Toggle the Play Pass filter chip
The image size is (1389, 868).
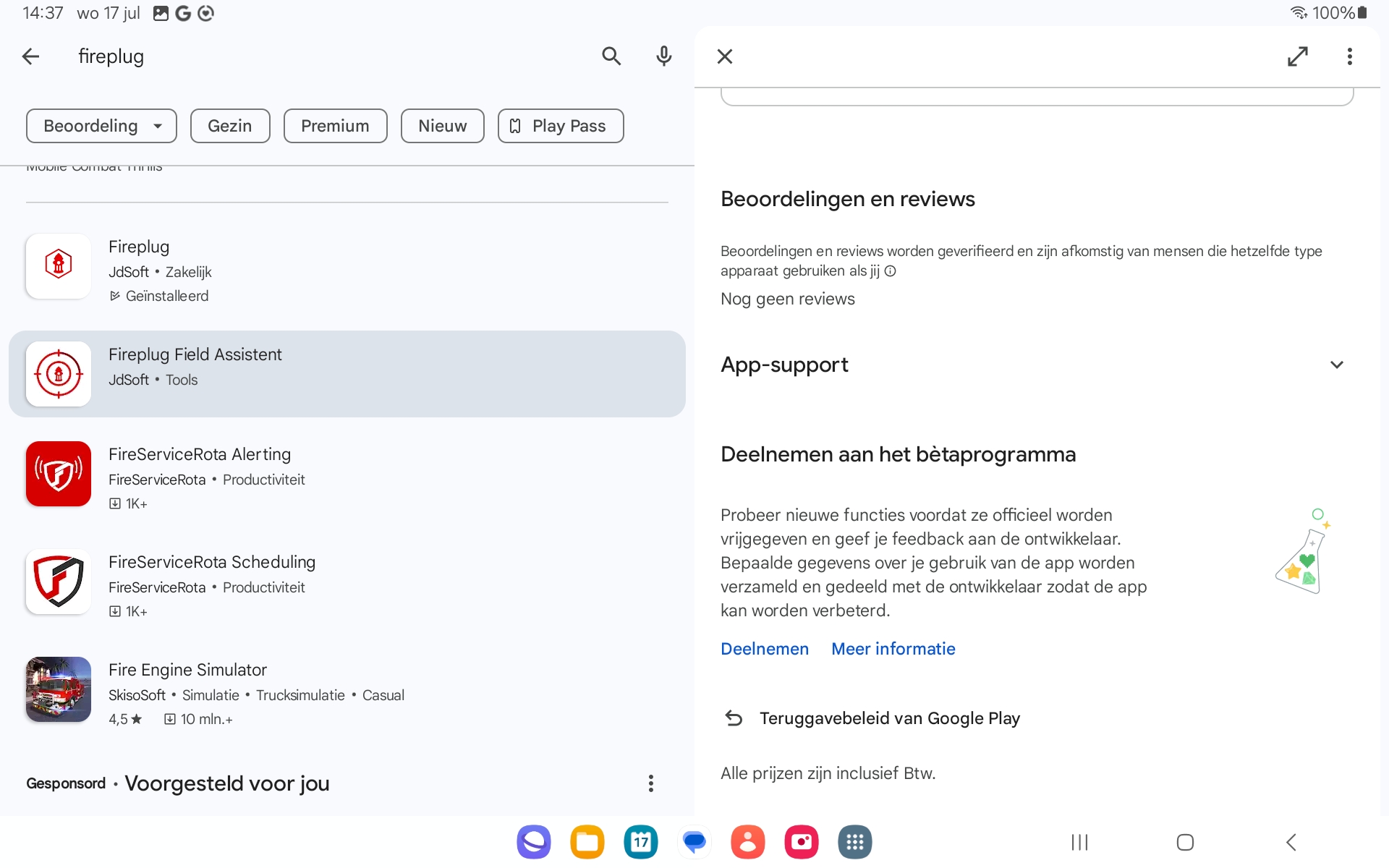pyautogui.click(x=560, y=126)
